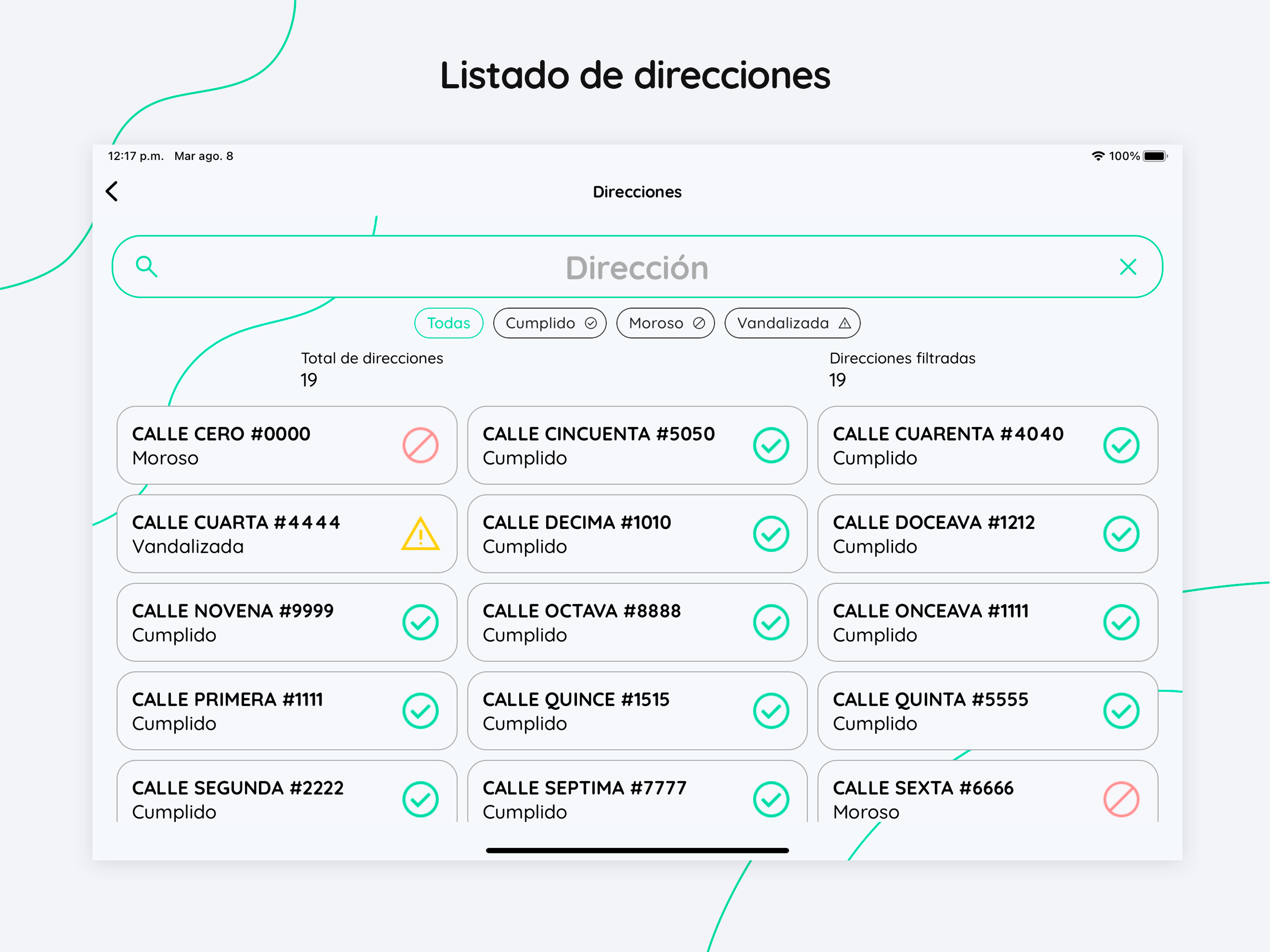Viewport: 1270px width, 952px height.
Task: Click the Moroso icon on CALLE CERO #0000
Action: [420, 445]
